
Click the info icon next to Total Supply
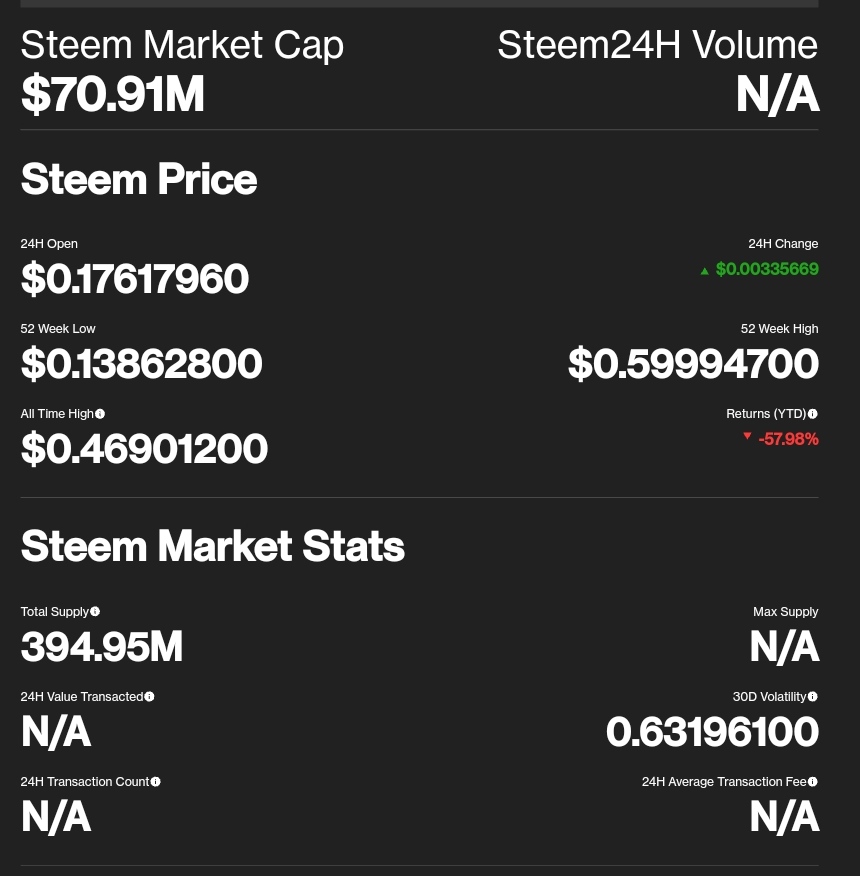[95, 612]
